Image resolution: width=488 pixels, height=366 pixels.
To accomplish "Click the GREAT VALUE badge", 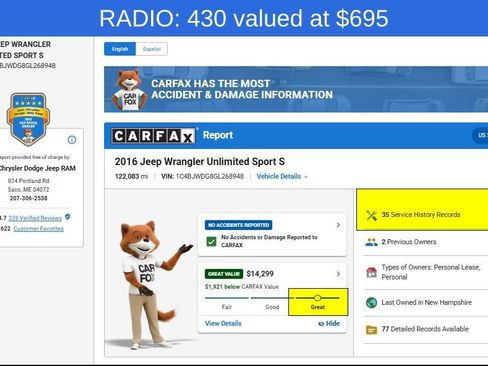I will (224, 274).
